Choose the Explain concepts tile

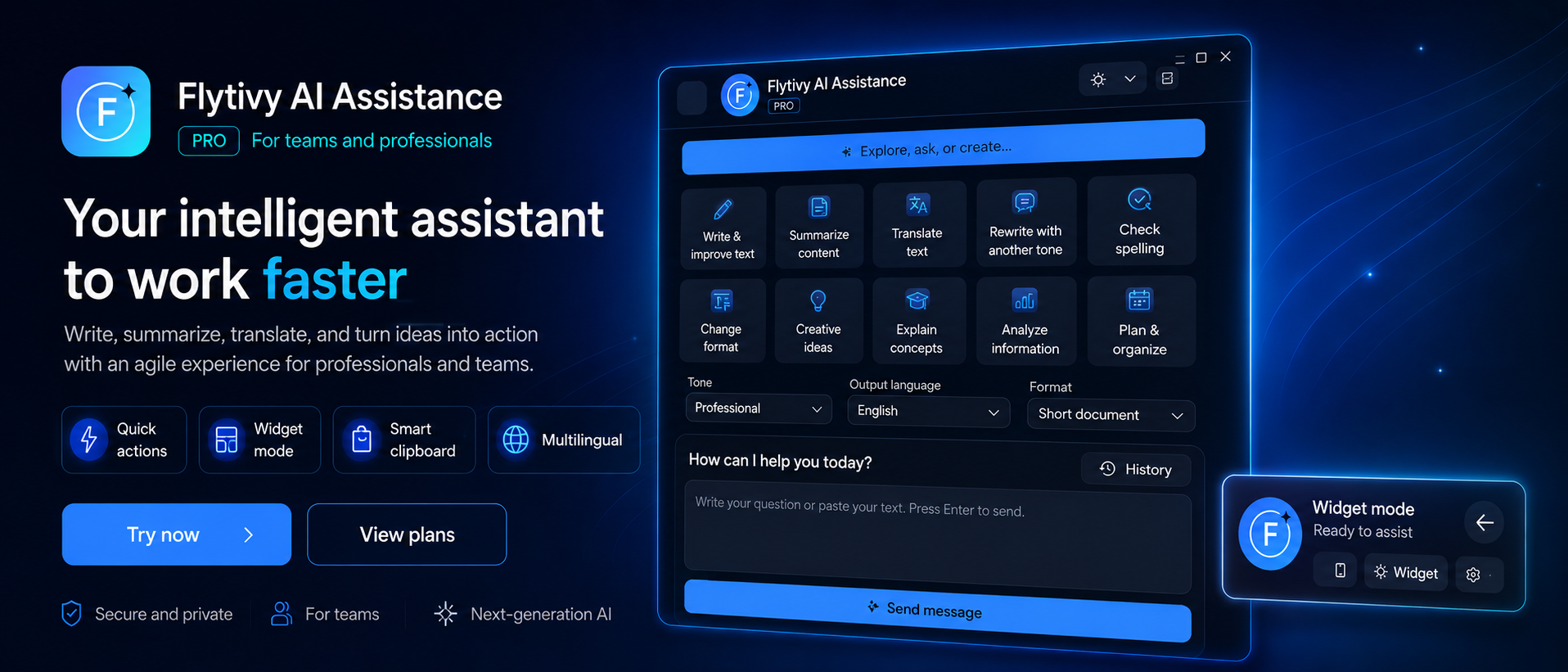coord(917,321)
